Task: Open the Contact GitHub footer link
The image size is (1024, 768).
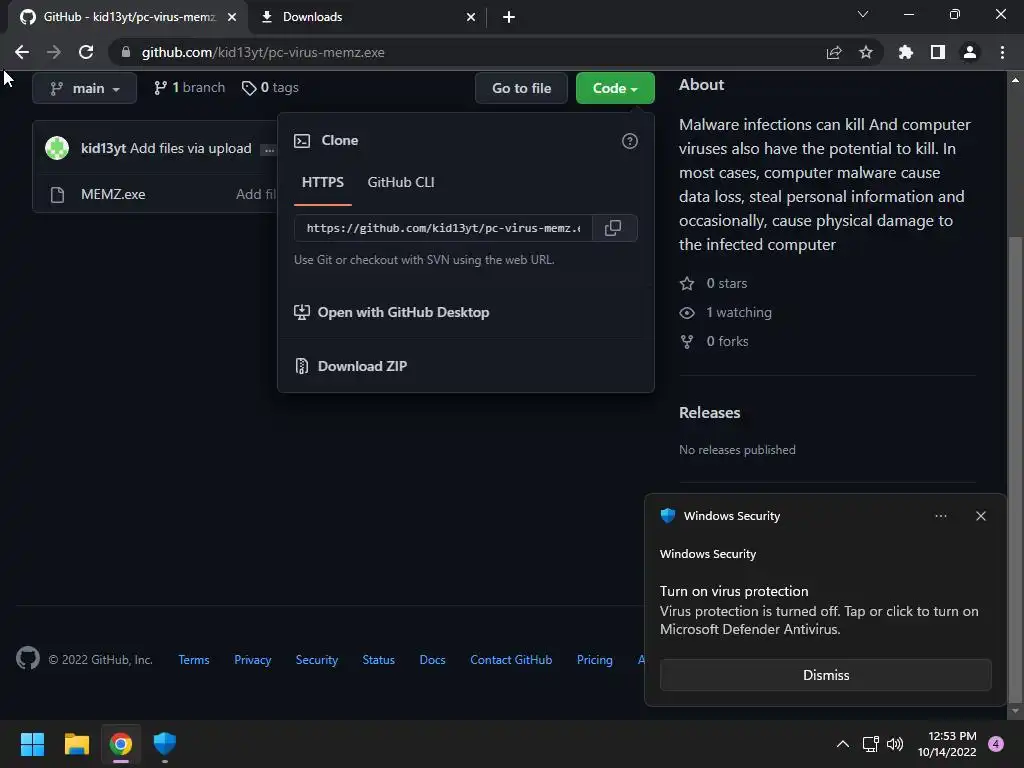Action: [x=511, y=660]
